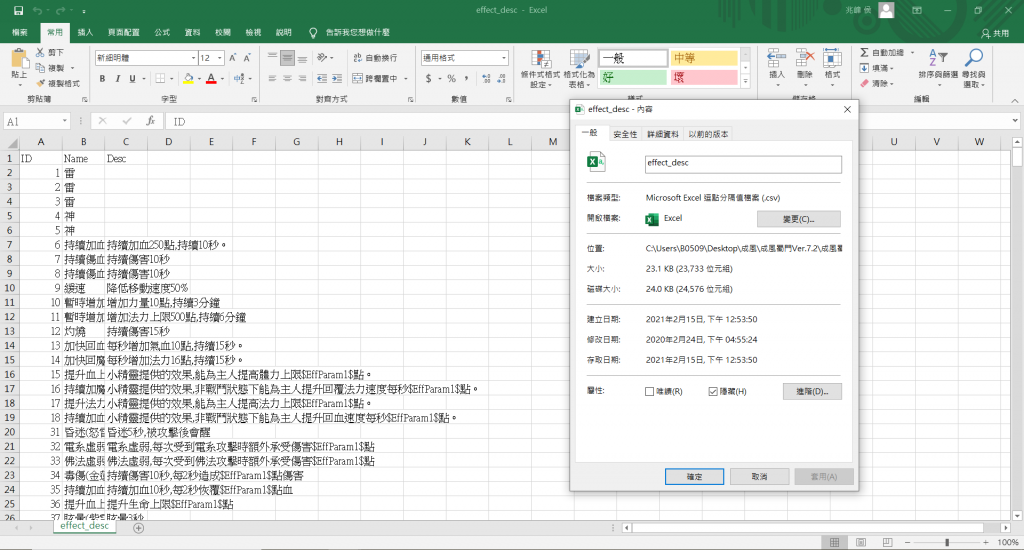The image size is (1024, 550).
Task: Click the zoom slider handle
Action: point(947,542)
